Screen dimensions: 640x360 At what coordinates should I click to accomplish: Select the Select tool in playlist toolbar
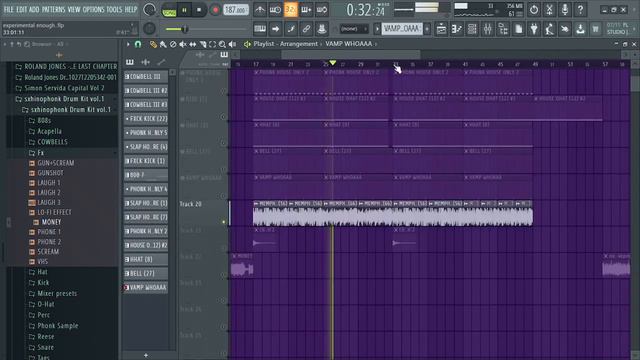[x=212, y=44]
